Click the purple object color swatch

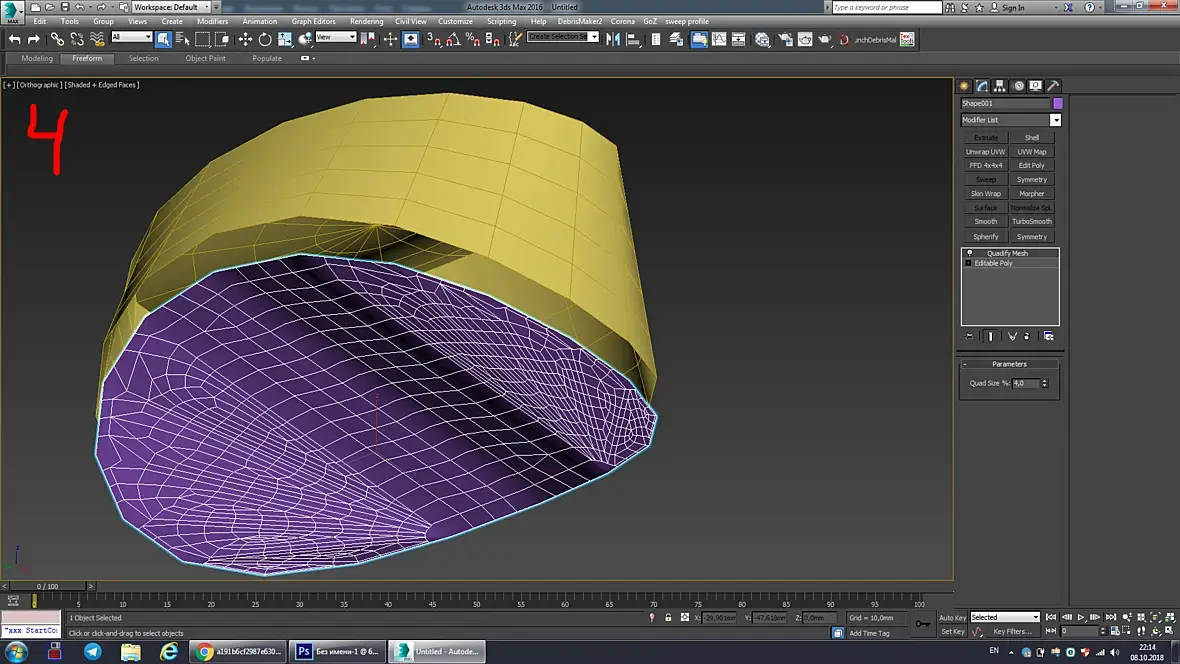click(x=1057, y=103)
